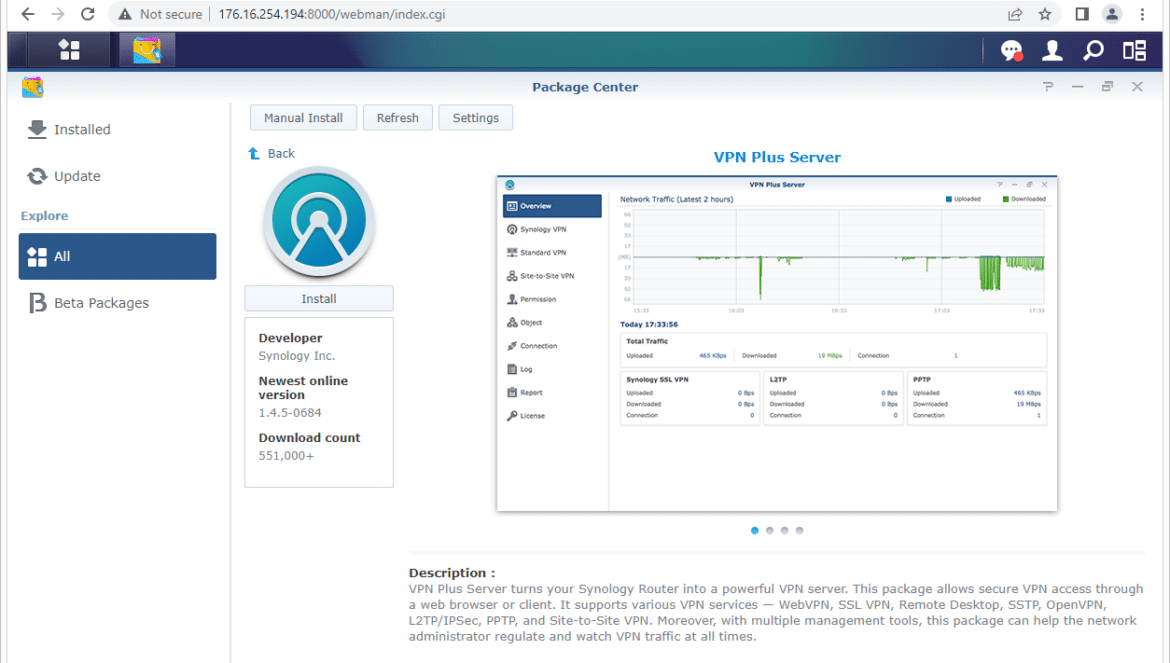This screenshot has width=1170, height=663.
Task: Select Update in the sidebar
Action: point(118,176)
